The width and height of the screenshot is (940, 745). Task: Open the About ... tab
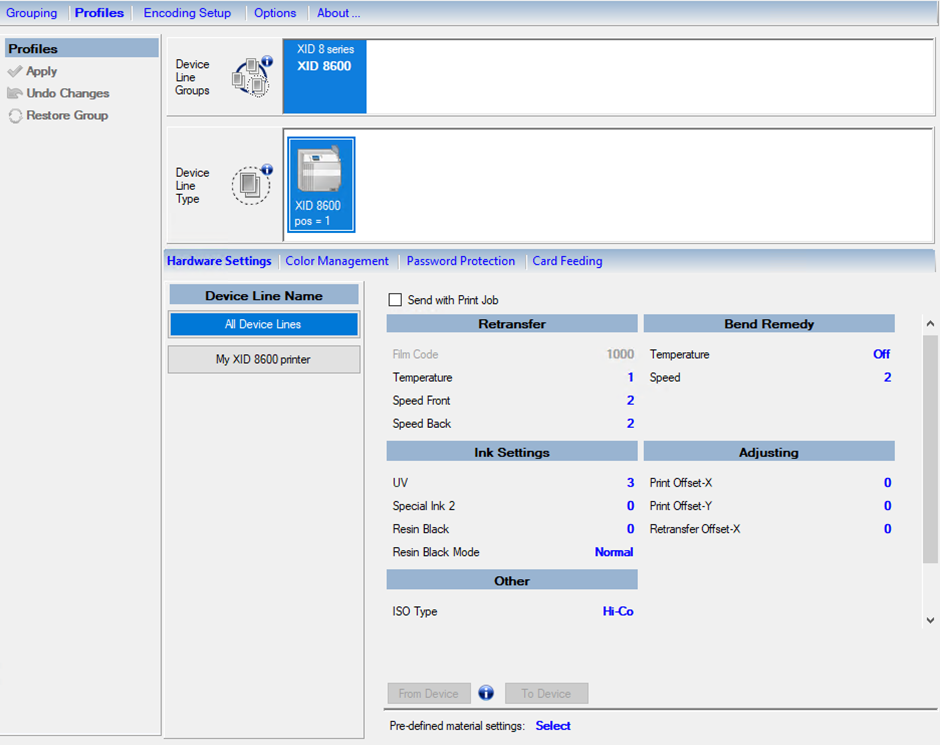(x=339, y=13)
